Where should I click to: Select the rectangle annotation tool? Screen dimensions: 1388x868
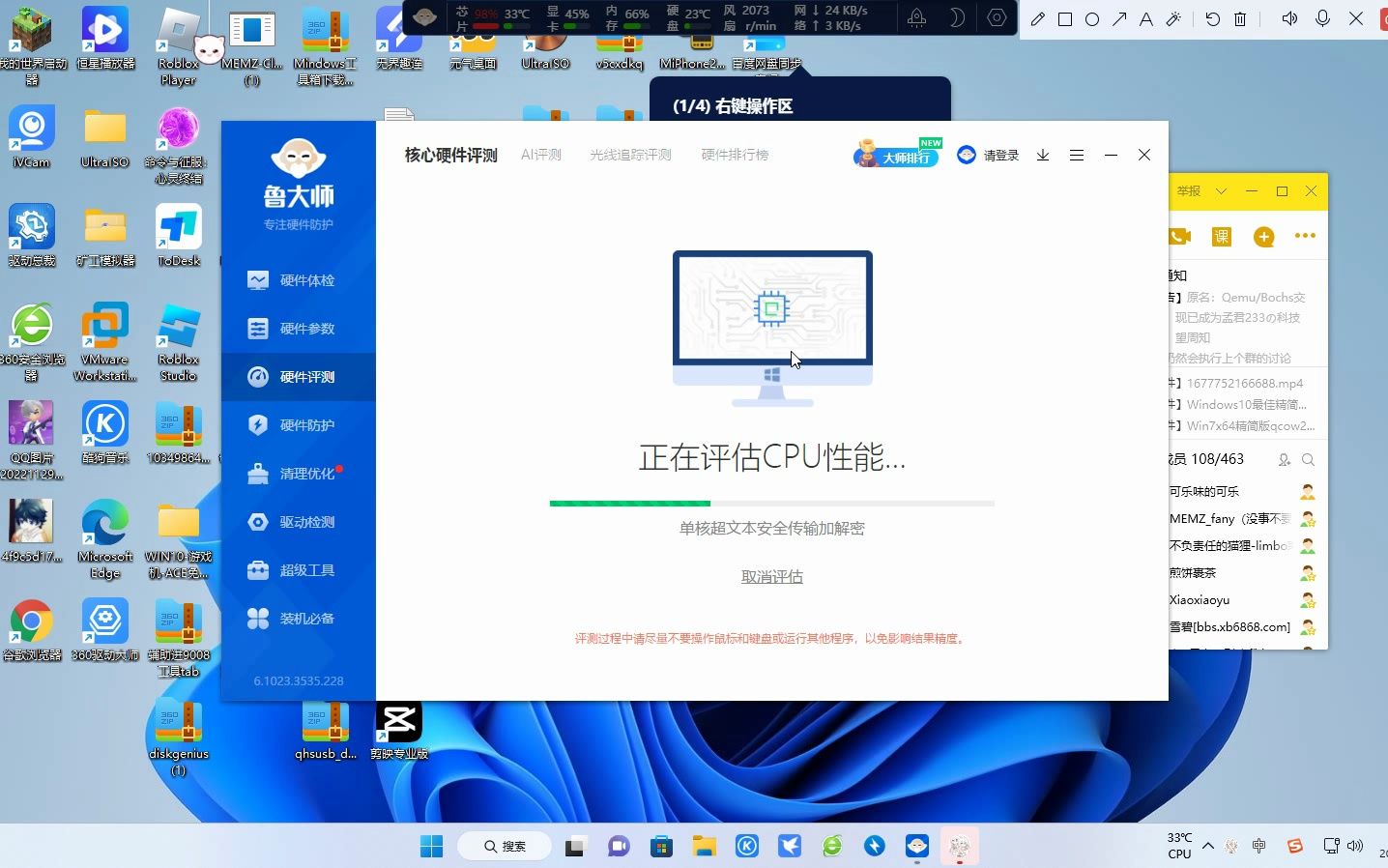1065,18
